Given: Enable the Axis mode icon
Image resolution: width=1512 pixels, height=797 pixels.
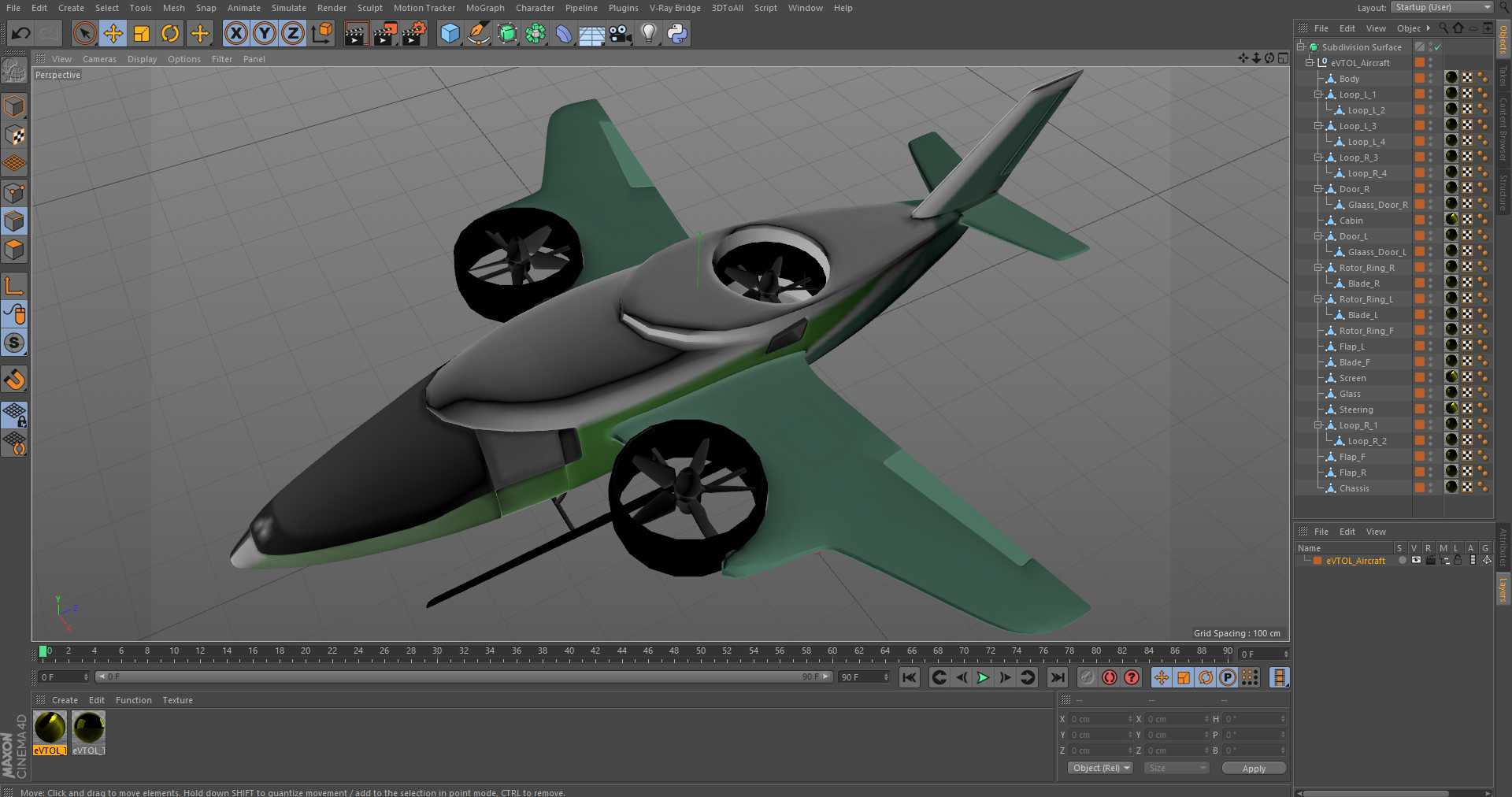Looking at the screenshot, I should [x=14, y=286].
